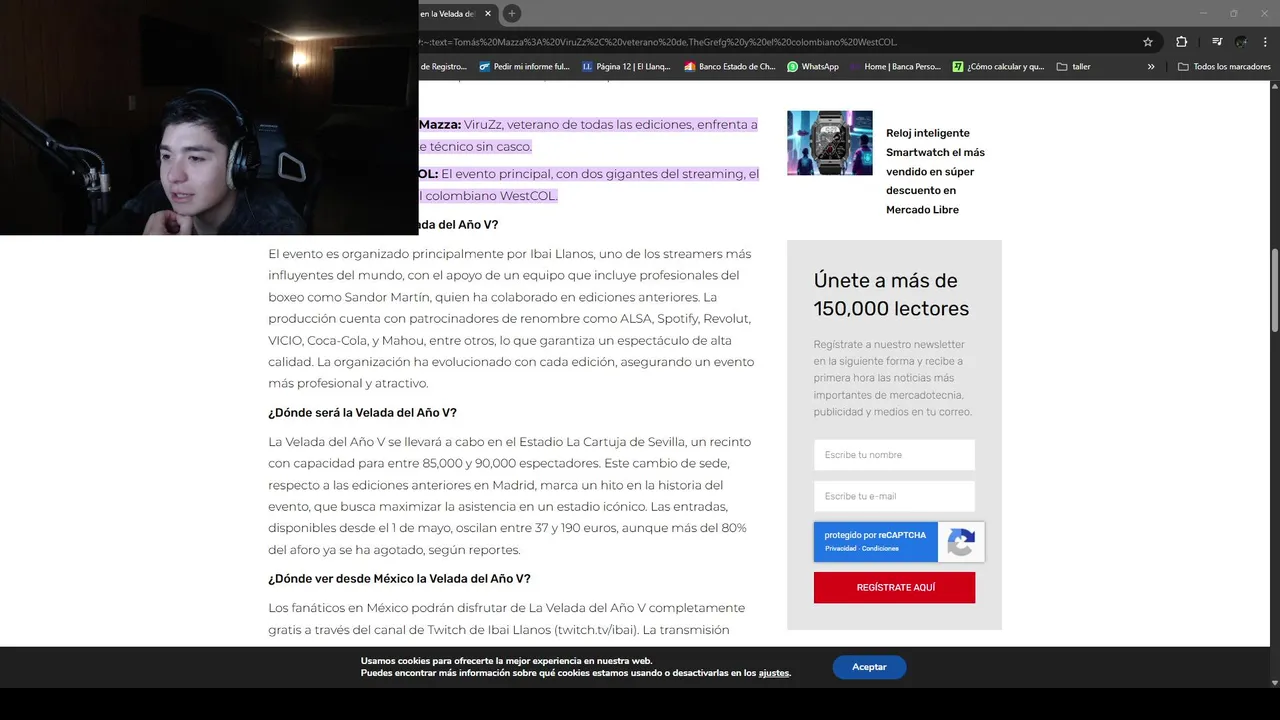Open the media control icon in toolbar

pyautogui.click(x=1217, y=42)
